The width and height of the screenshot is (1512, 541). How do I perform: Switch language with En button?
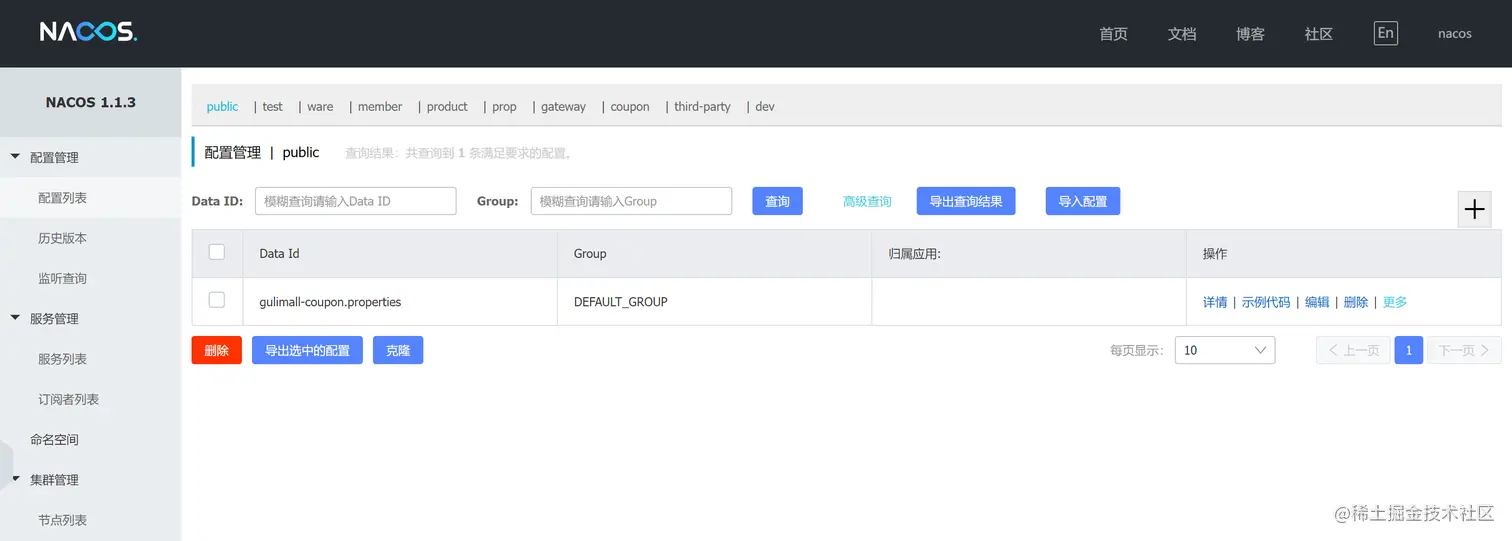[x=1385, y=33]
